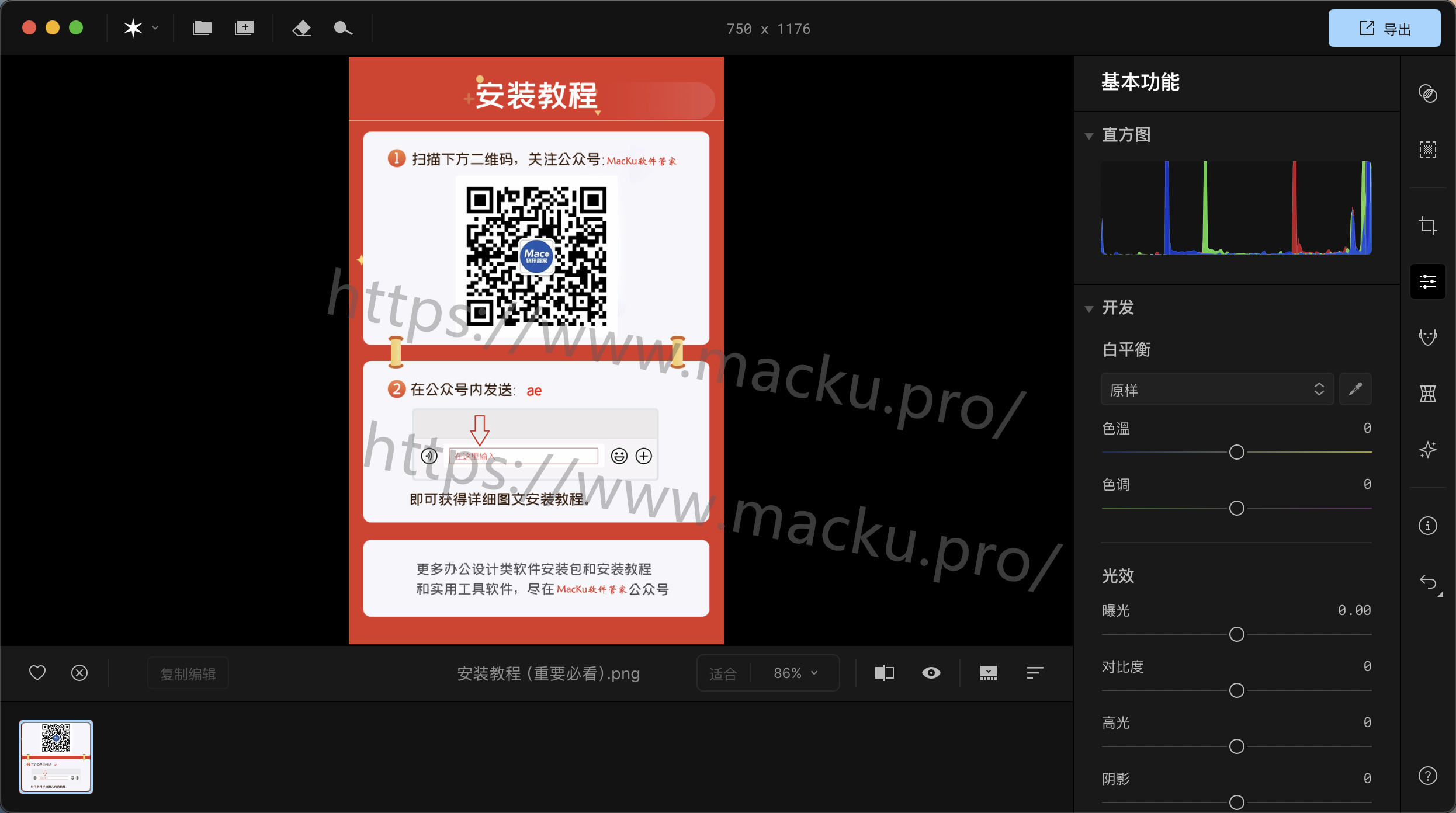Click the 导出 export button

point(1384,28)
